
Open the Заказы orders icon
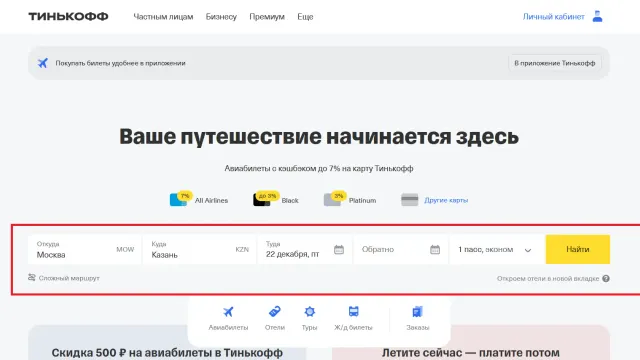click(x=417, y=312)
